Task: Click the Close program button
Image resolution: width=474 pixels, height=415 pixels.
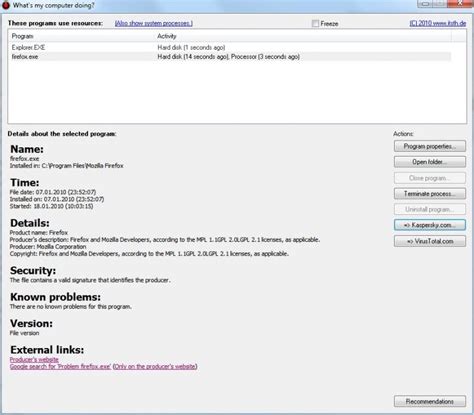Action: pyautogui.click(x=430, y=178)
